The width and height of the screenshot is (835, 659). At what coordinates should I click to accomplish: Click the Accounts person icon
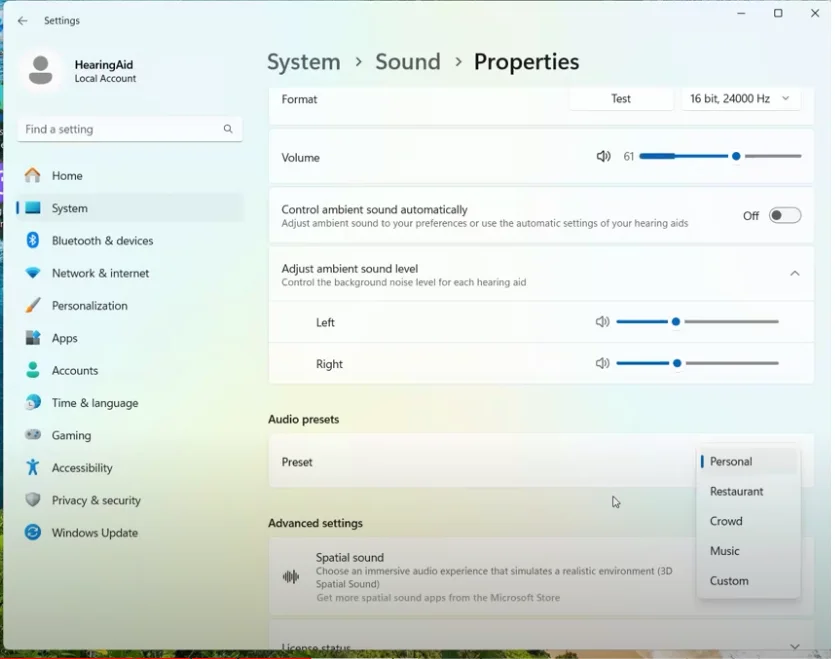pos(32,370)
